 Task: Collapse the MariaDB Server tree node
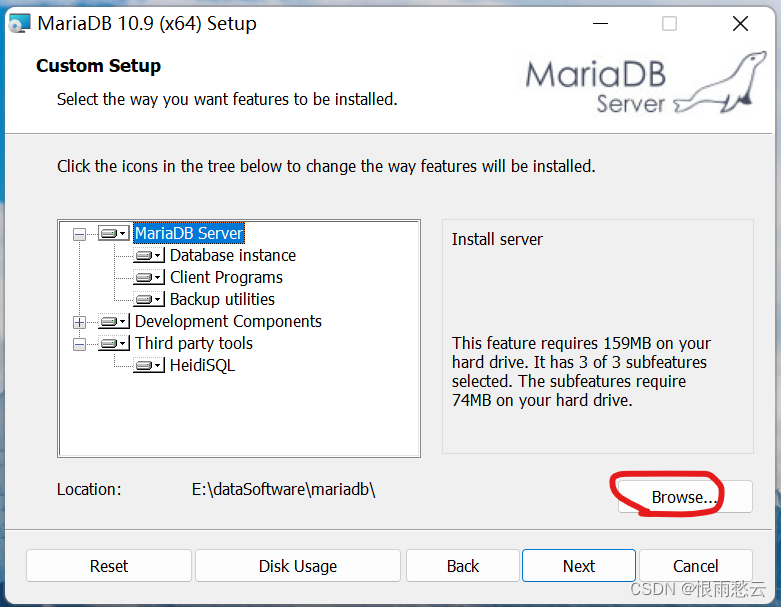click(79, 234)
